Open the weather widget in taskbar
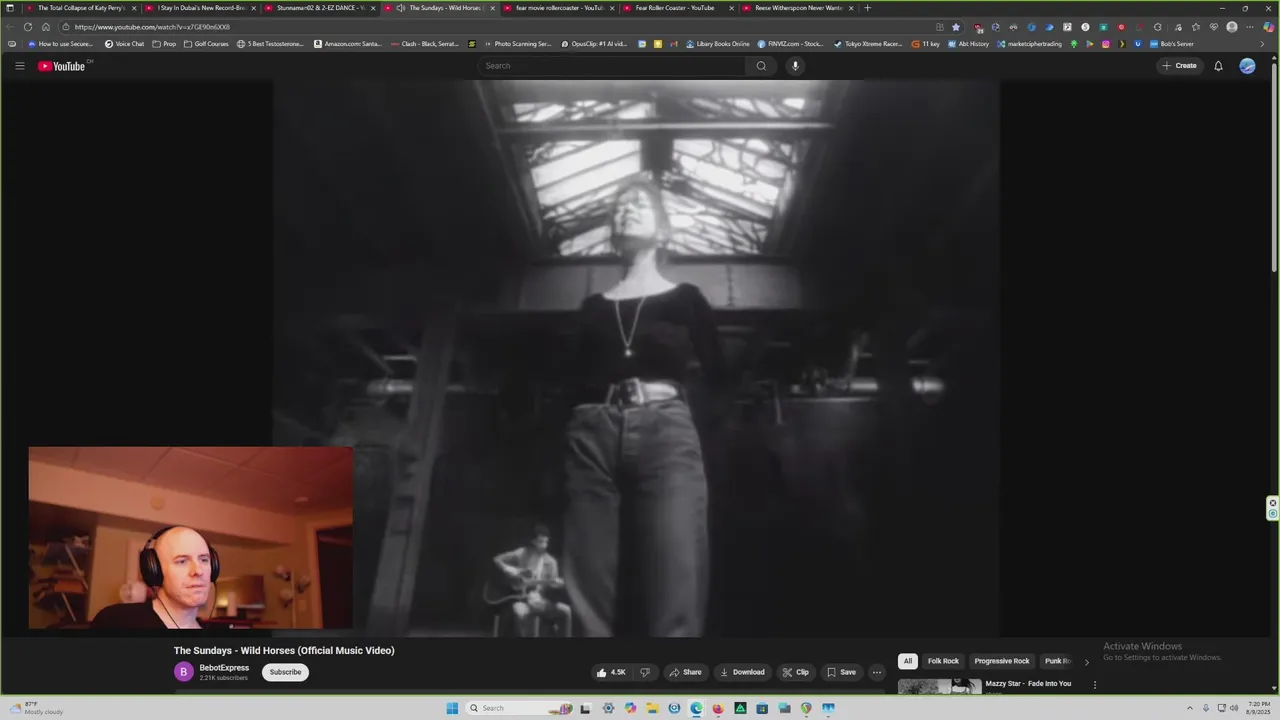Viewport: 1280px width, 720px height. [x=38, y=708]
